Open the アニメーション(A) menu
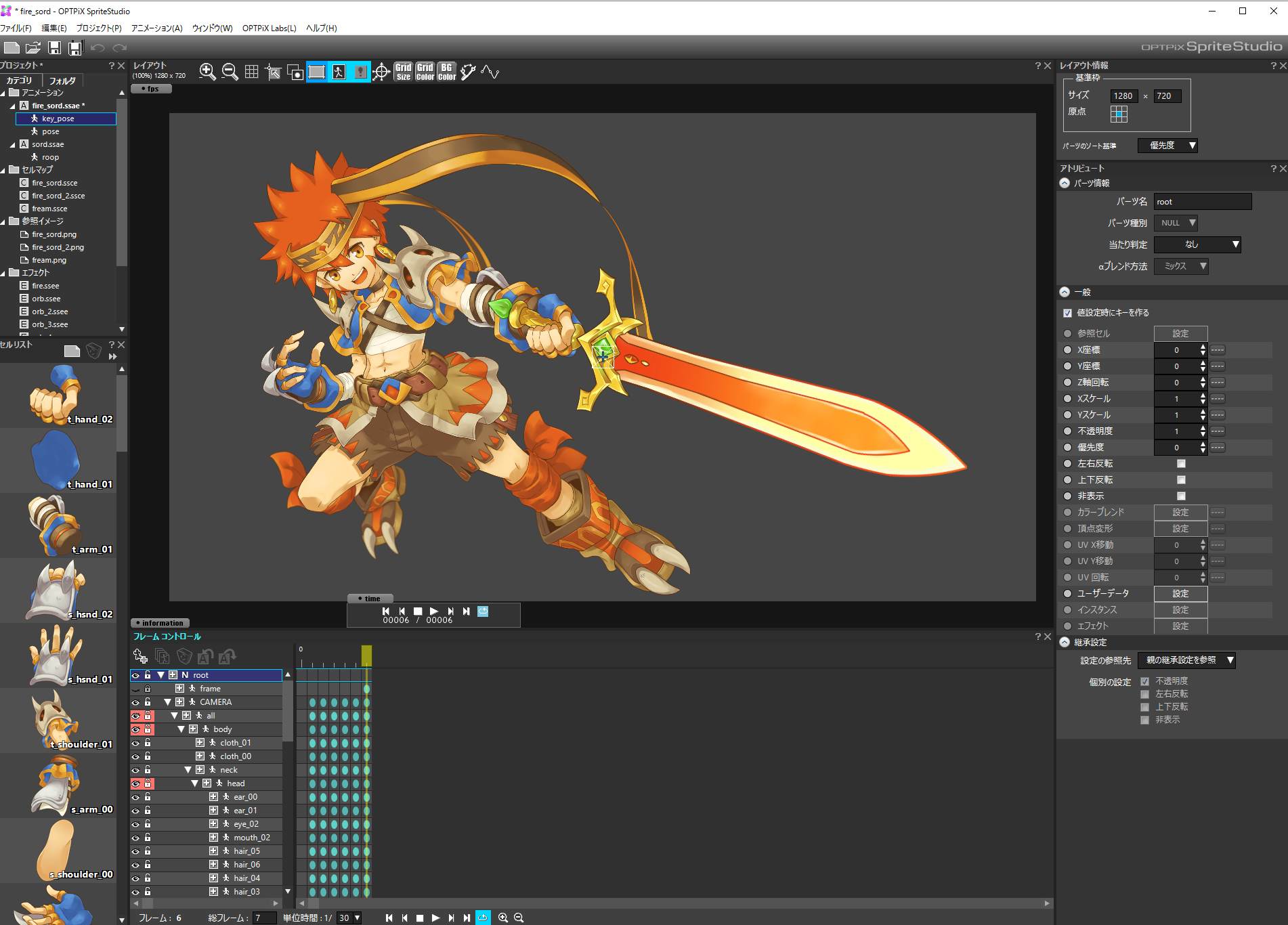 tap(157, 28)
